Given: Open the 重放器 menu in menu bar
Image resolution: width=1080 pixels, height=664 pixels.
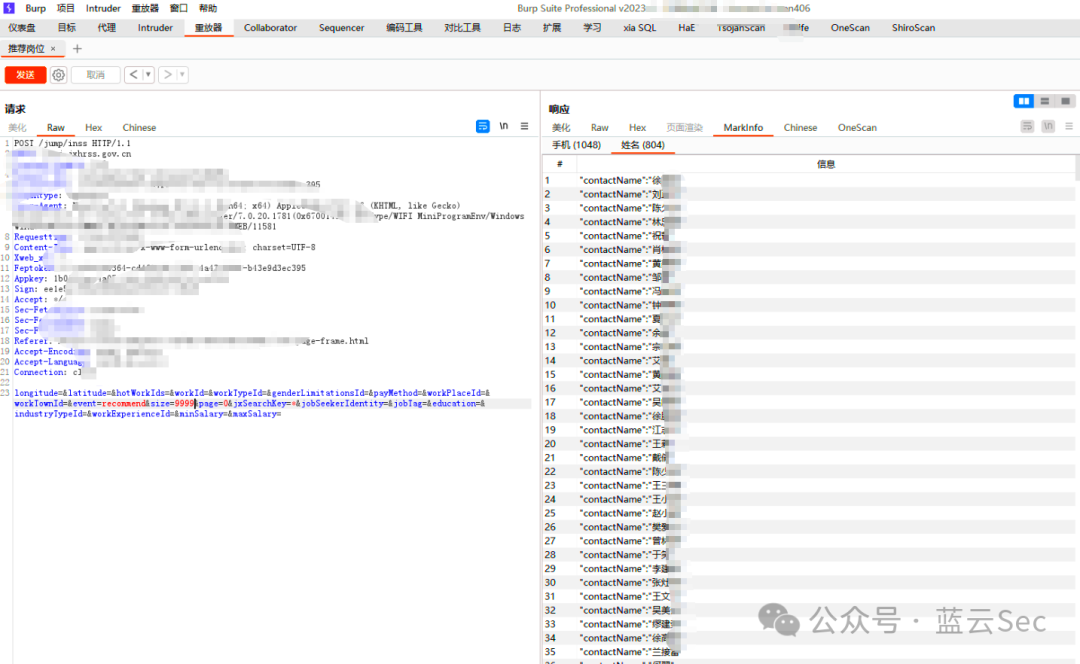Looking at the screenshot, I should pyautogui.click(x=145, y=8).
